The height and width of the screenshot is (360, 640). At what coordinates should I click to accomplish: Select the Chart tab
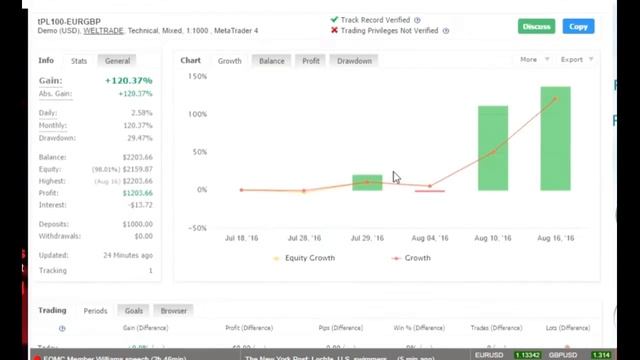191,60
